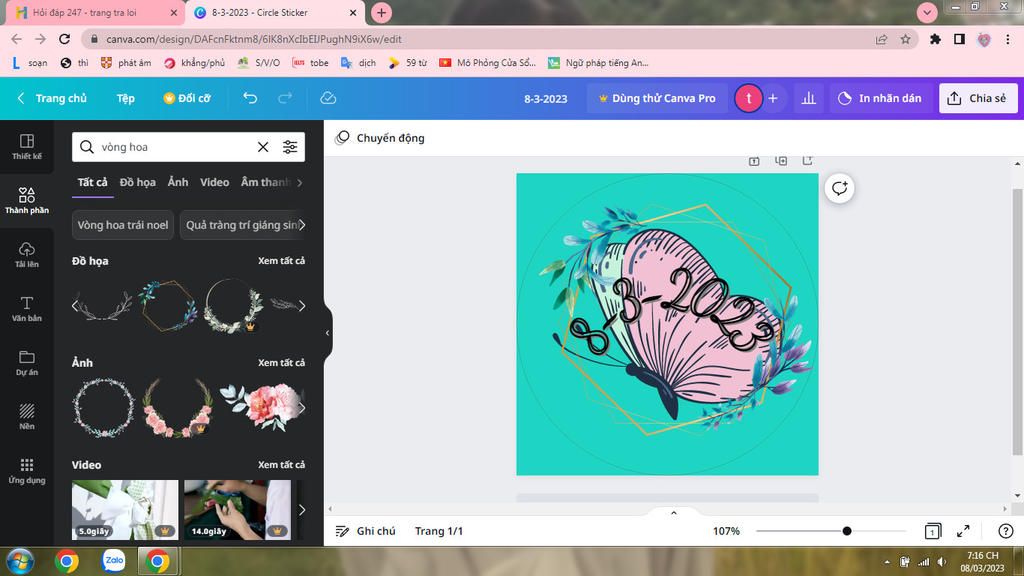Screen dimensions: 1024x576
Task: Click Dùng thử Canva Pro button
Action: [x=657, y=98]
